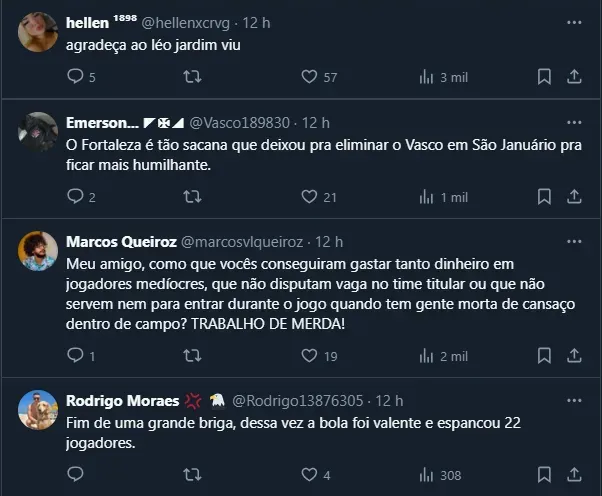Open hellen's profile picture

click(37, 30)
